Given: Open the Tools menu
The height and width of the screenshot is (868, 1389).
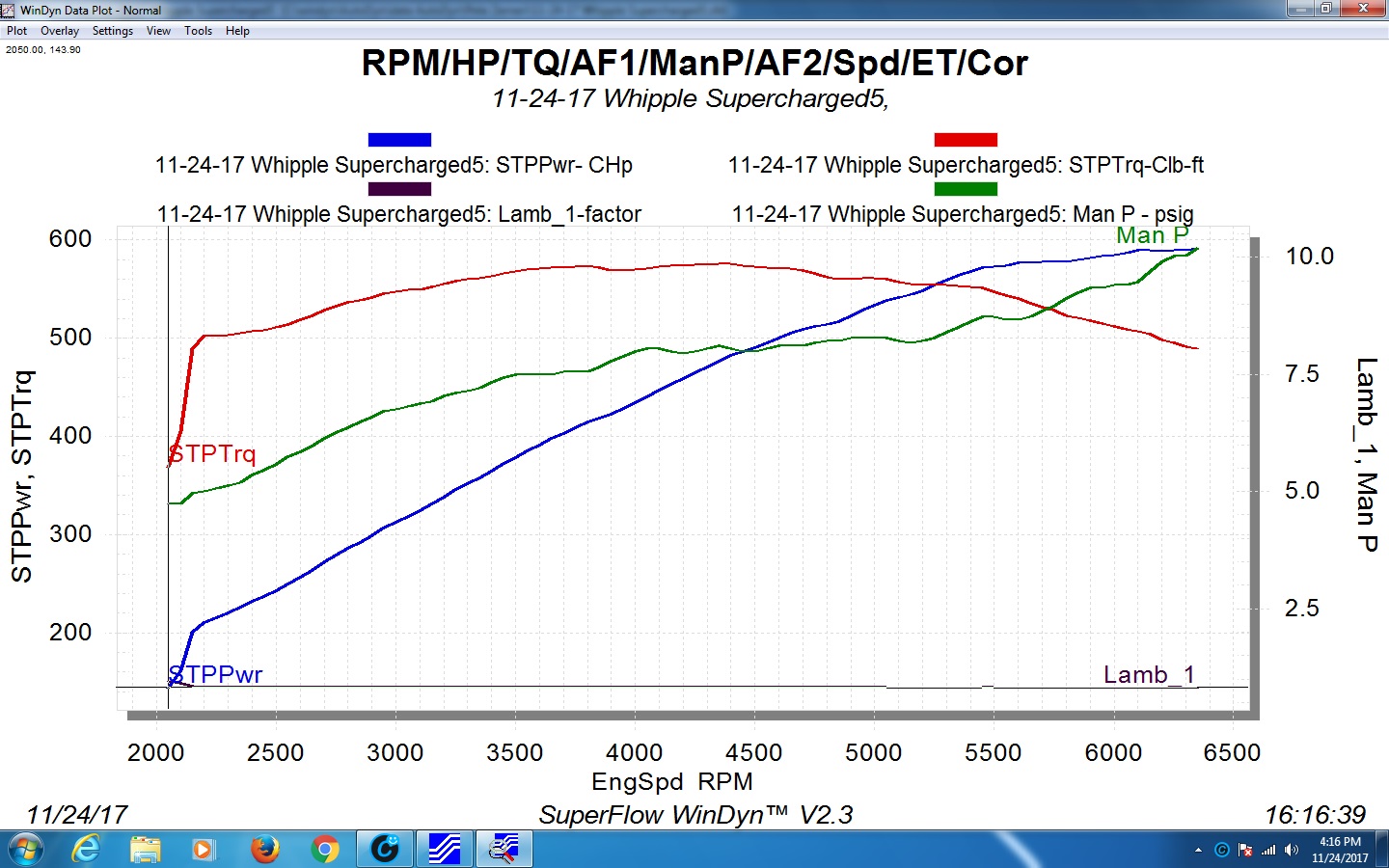Looking at the screenshot, I should pos(198,31).
